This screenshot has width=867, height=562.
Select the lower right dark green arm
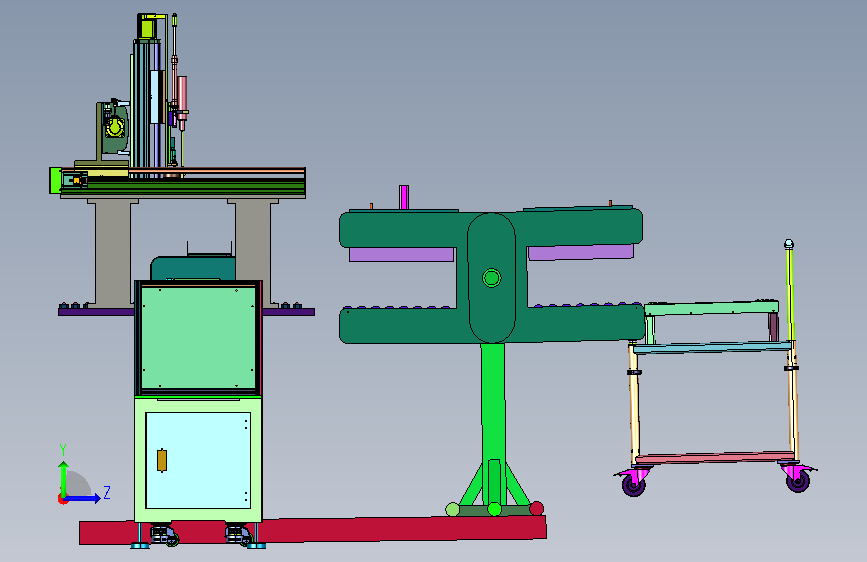[x=585, y=323]
